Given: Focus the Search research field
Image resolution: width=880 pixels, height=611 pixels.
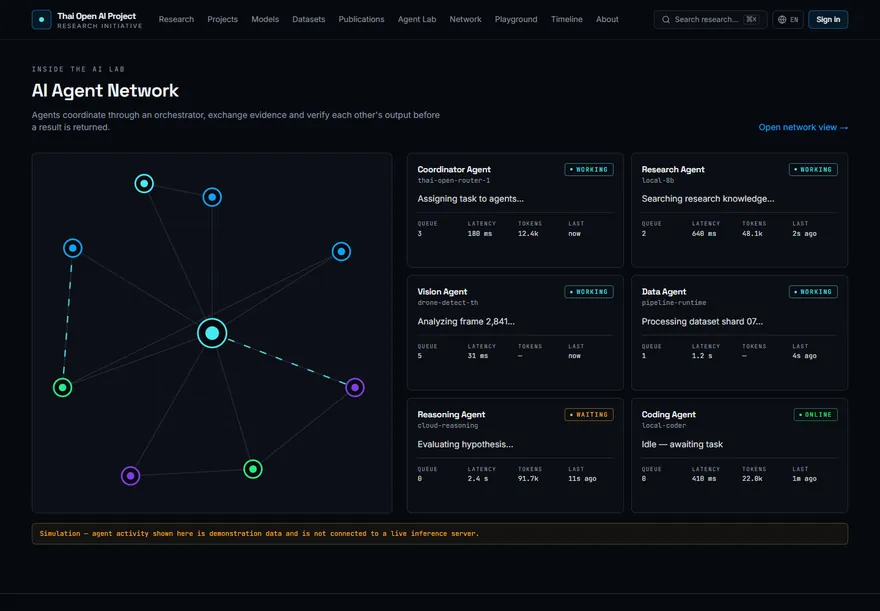Looking at the screenshot, I should pyautogui.click(x=711, y=20).
